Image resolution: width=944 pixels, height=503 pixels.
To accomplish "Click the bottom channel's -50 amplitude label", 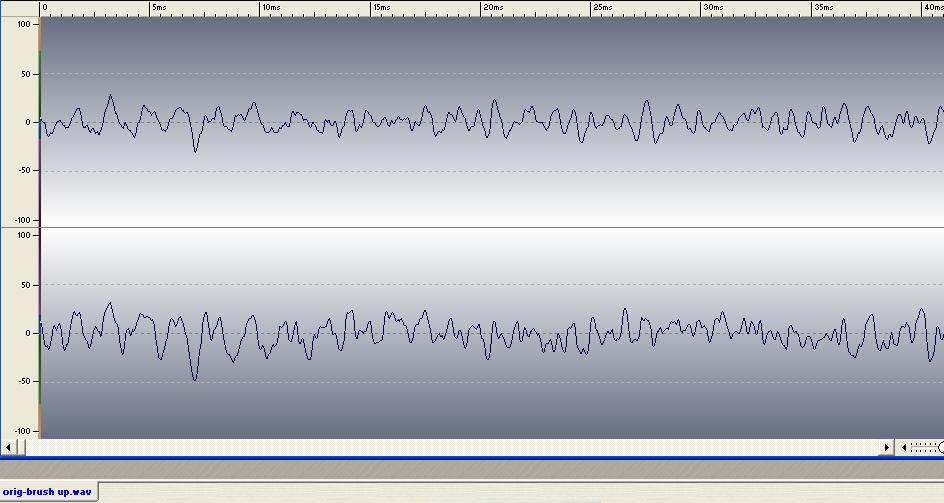I will tap(23, 381).
